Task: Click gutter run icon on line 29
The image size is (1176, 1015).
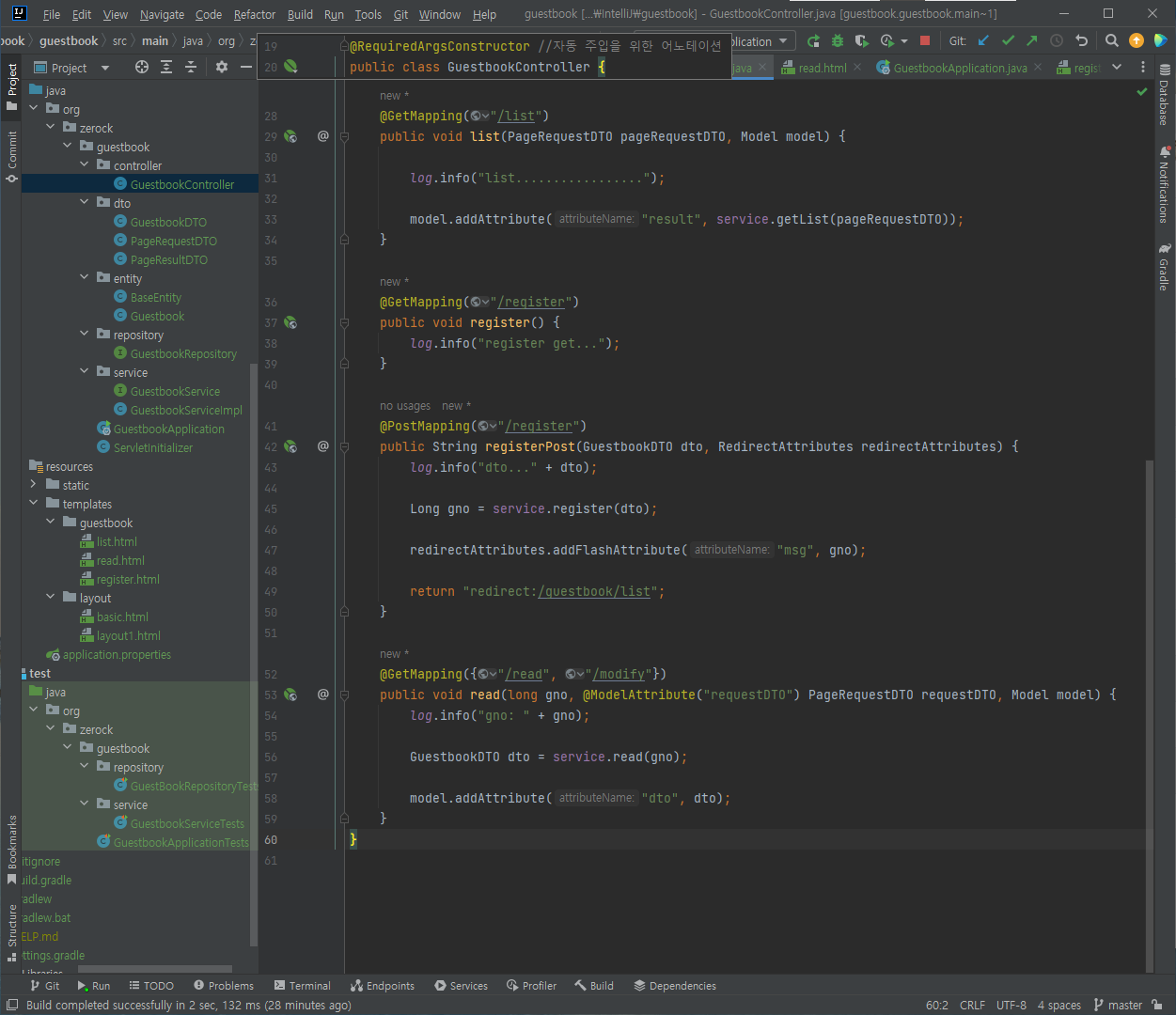Action: click(290, 136)
